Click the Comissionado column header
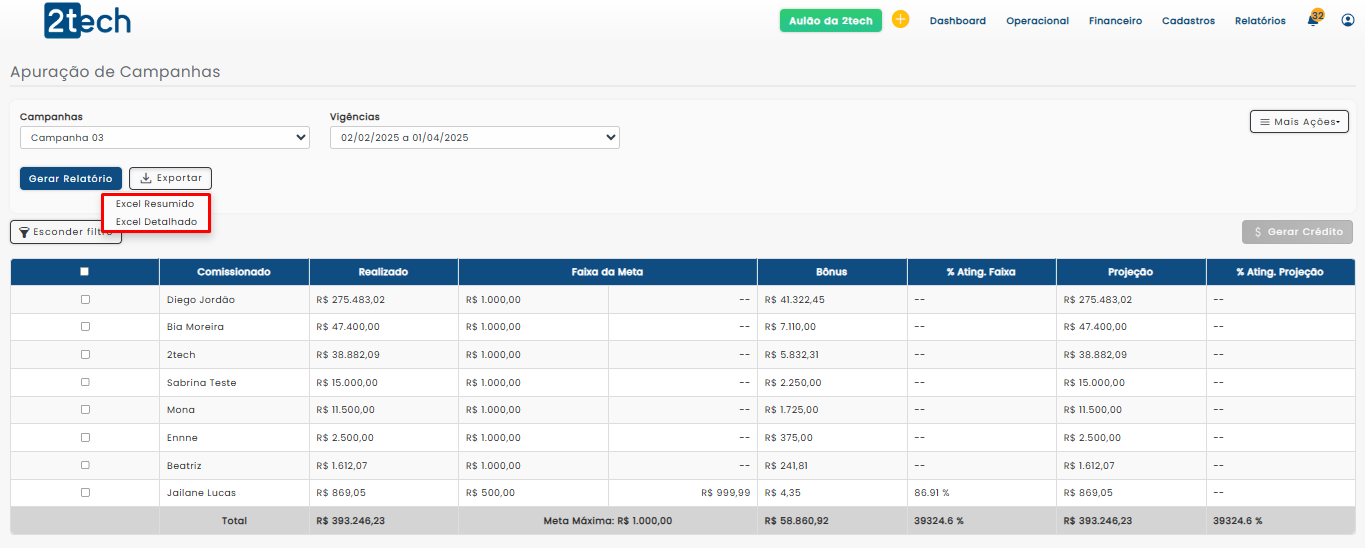 233,272
